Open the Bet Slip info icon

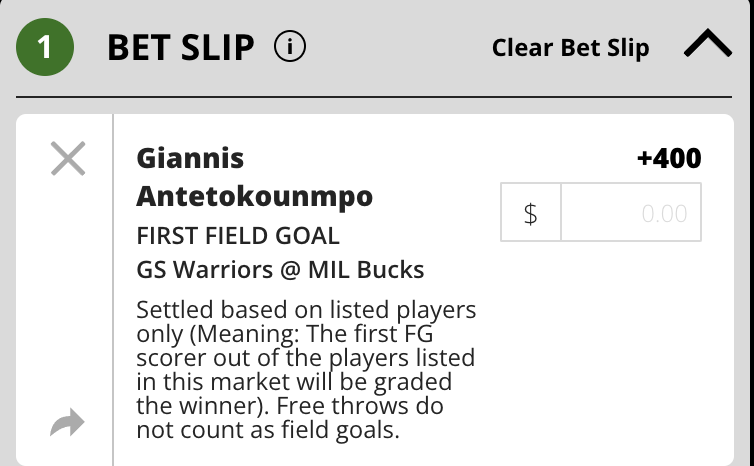point(289,47)
